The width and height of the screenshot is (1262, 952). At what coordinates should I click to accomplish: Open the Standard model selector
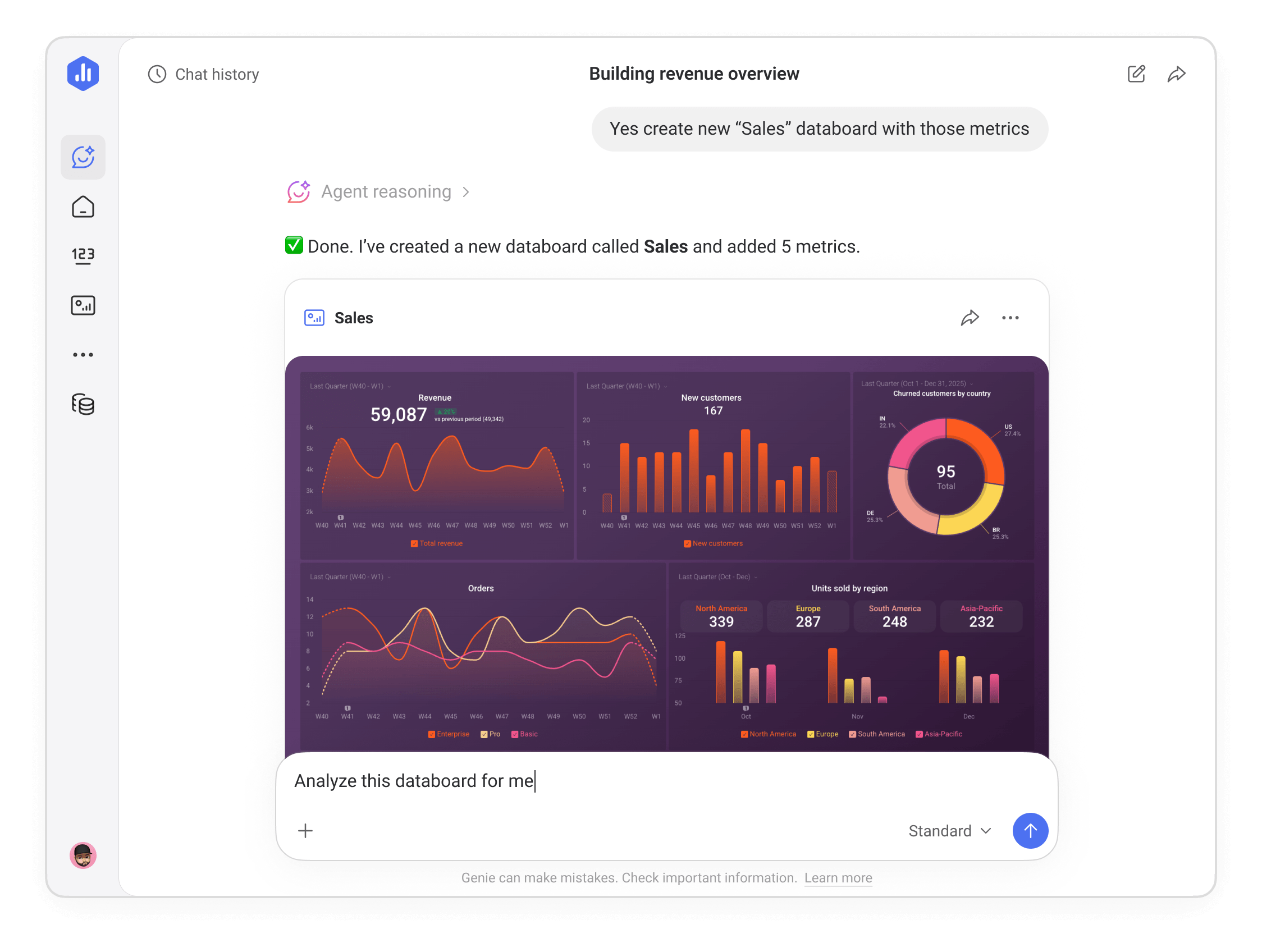(949, 831)
